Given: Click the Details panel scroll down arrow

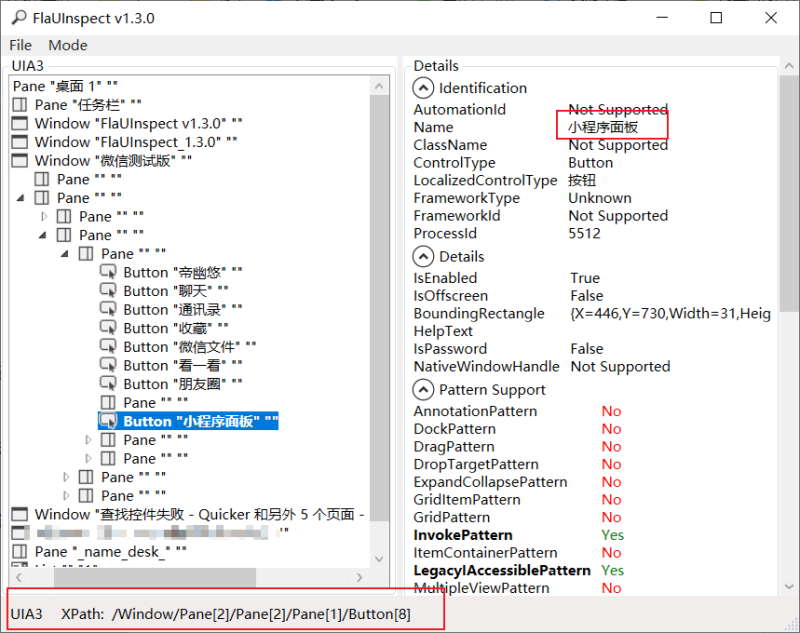Looking at the screenshot, I should [789, 587].
